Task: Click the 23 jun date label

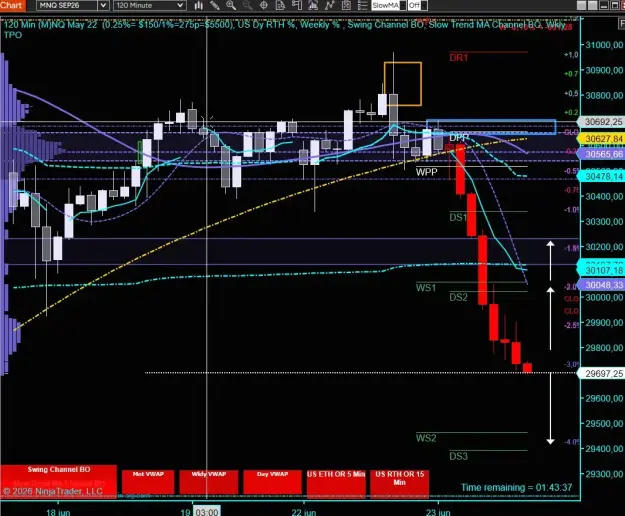Action: [438, 512]
